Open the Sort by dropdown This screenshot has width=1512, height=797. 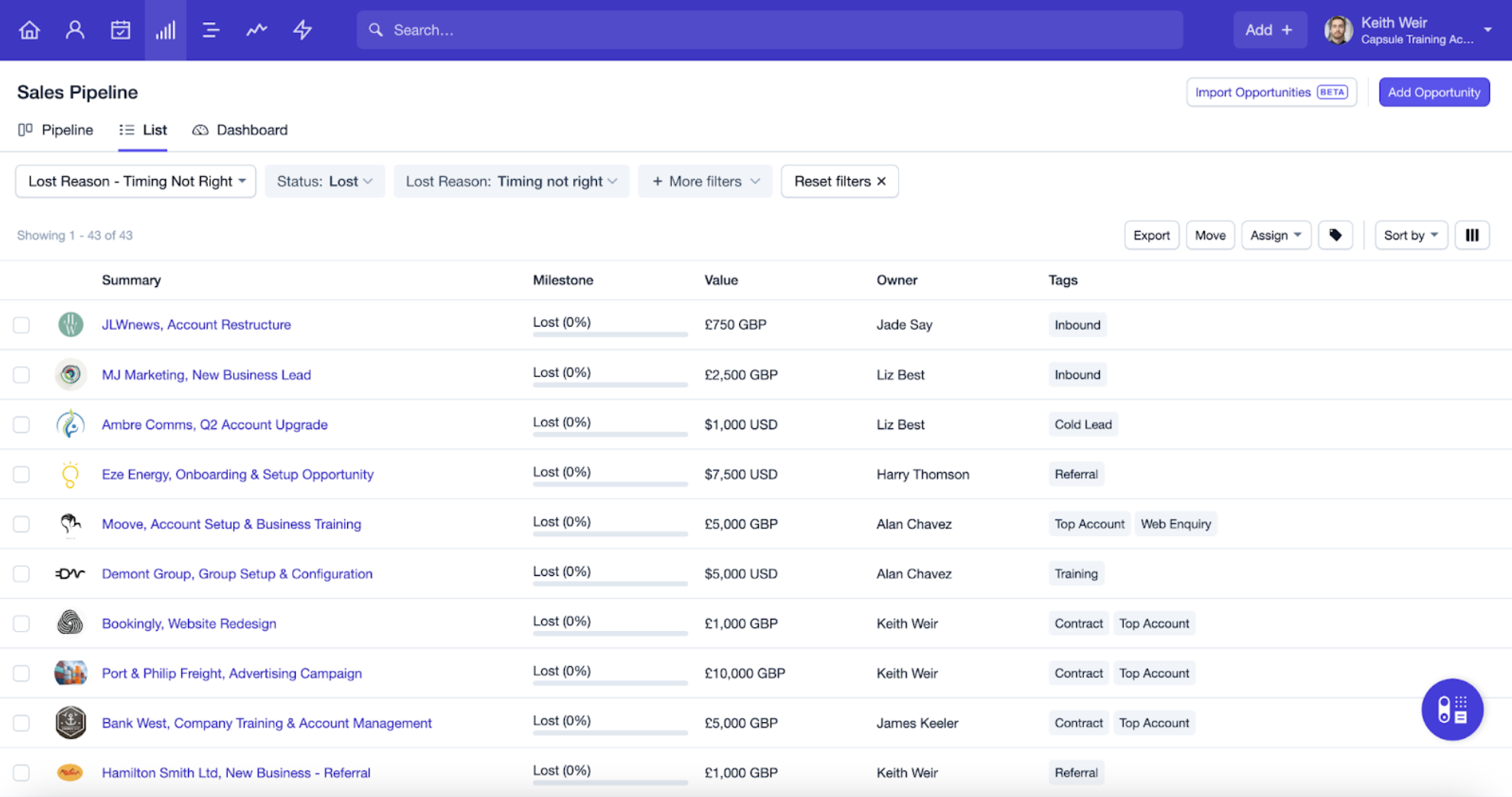click(1410, 235)
